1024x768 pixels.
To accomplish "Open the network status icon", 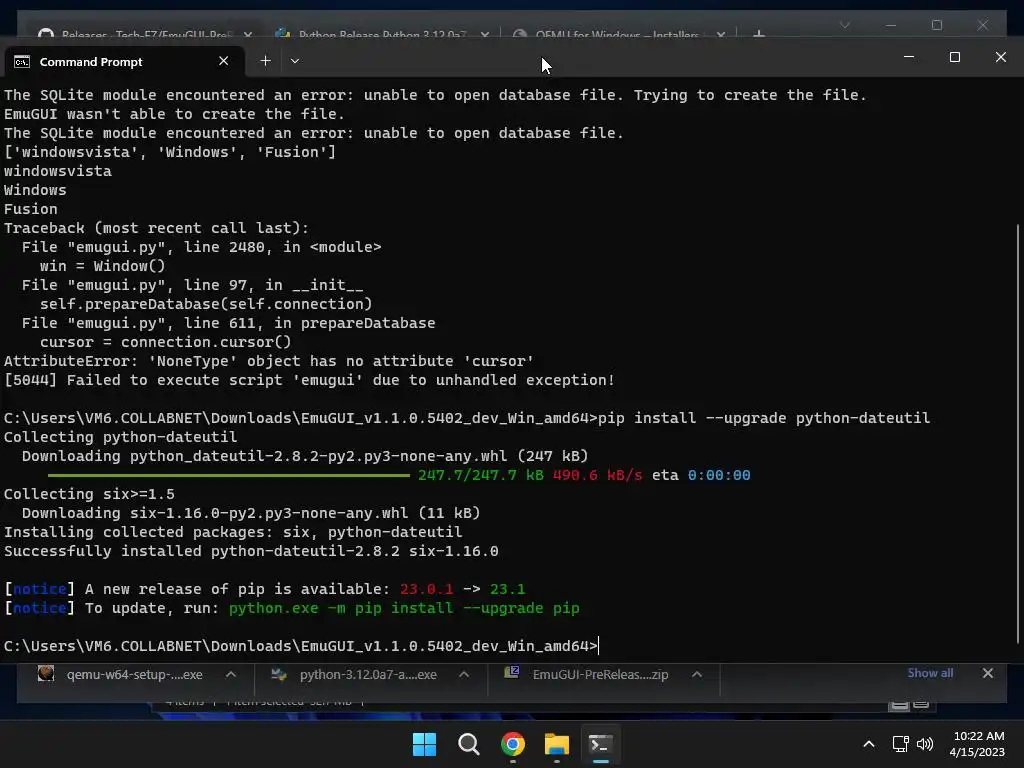I will [901, 744].
